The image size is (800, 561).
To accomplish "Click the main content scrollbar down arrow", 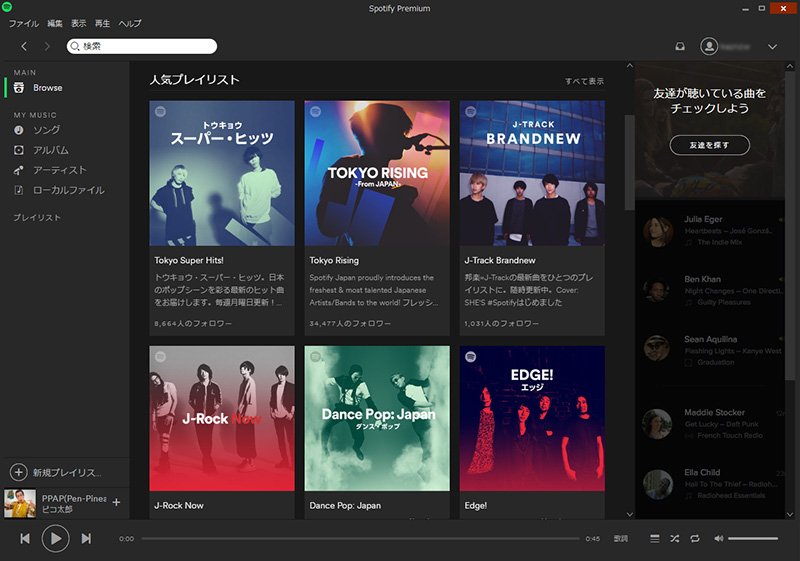I will (630, 514).
